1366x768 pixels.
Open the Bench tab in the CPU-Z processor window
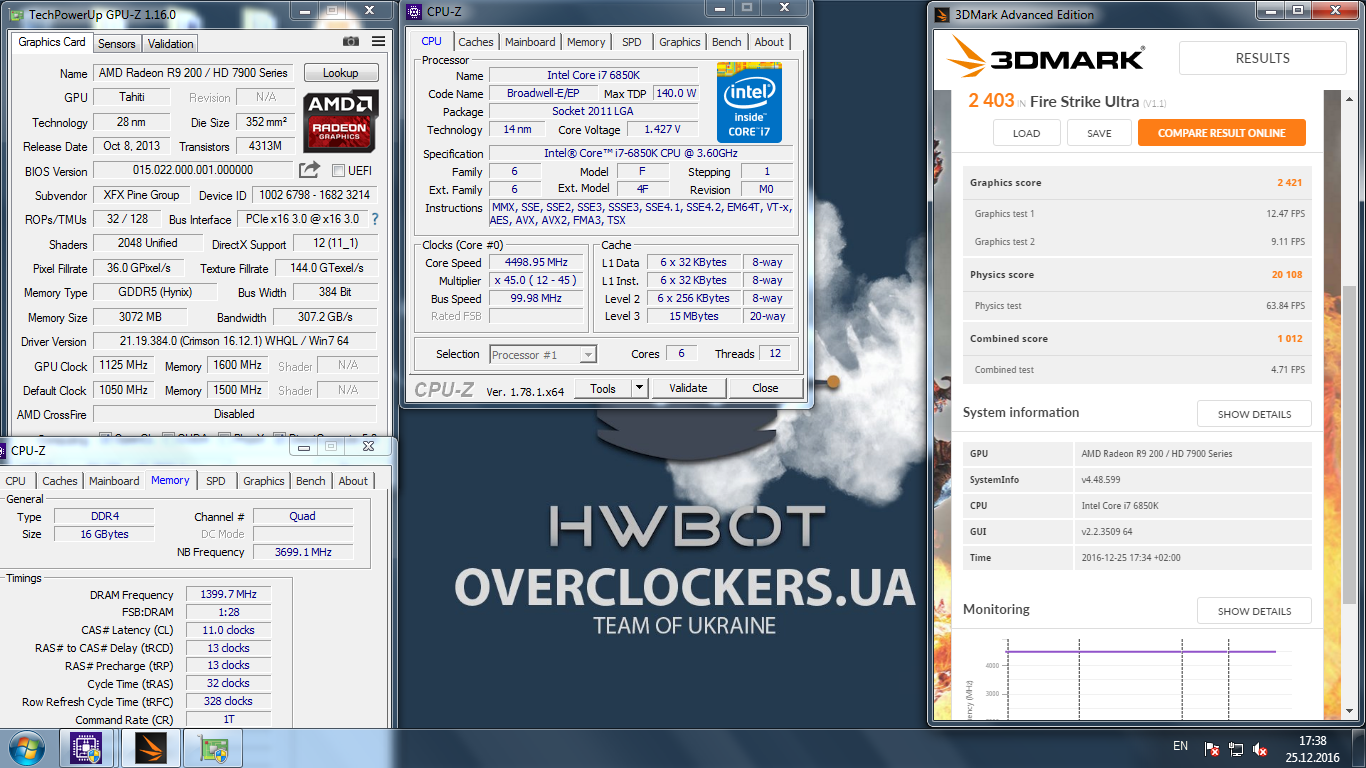coord(727,42)
